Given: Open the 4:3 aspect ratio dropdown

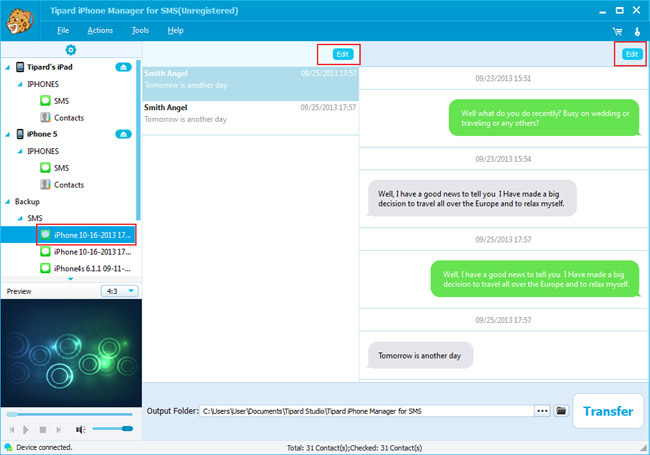Looking at the screenshot, I should [x=119, y=291].
